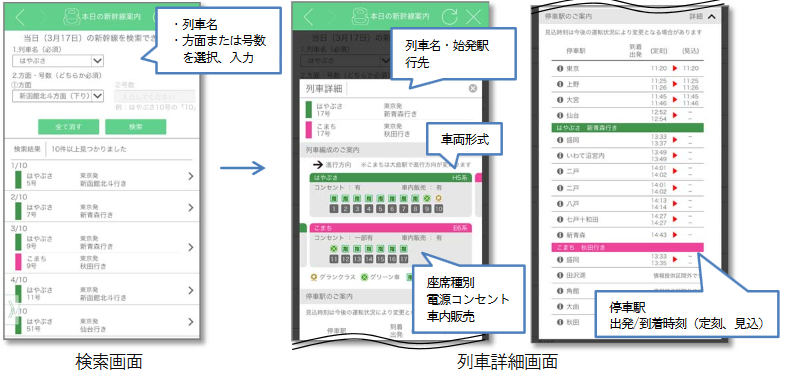
Task: Open the info icon next to 秋田 station
Action: [560, 321]
